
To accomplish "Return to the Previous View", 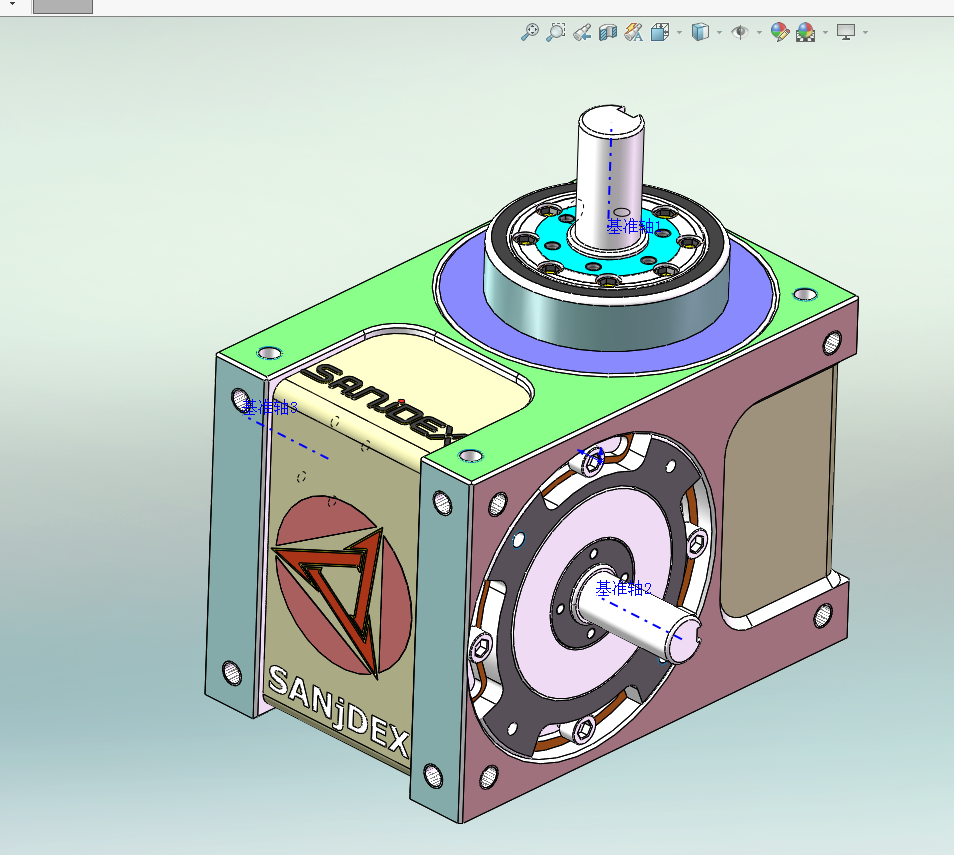I will coord(582,32).
